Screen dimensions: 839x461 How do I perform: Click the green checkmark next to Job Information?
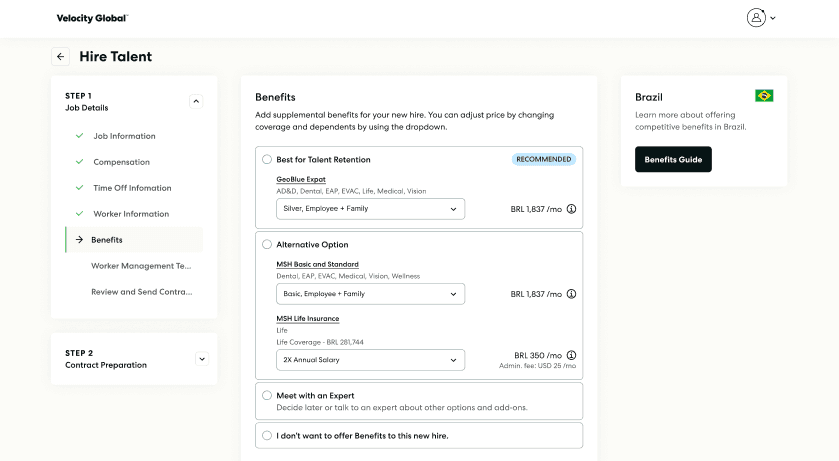point(79,136)
